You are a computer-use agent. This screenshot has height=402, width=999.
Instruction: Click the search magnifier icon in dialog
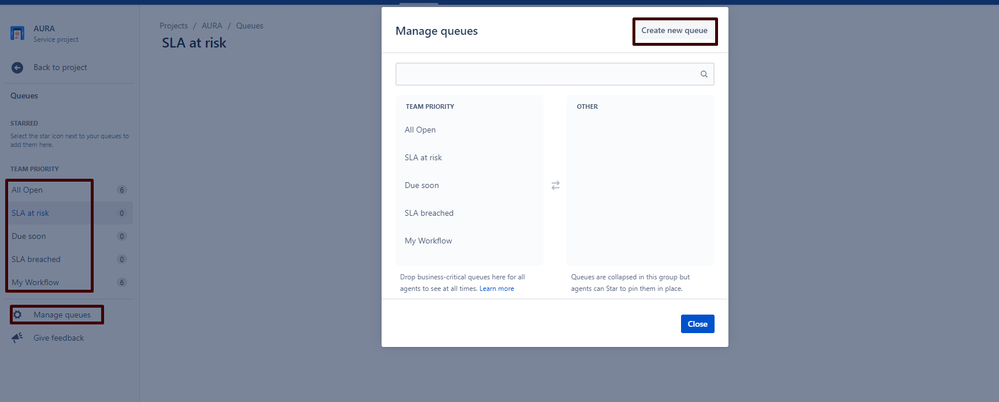(x=704, y=74)
